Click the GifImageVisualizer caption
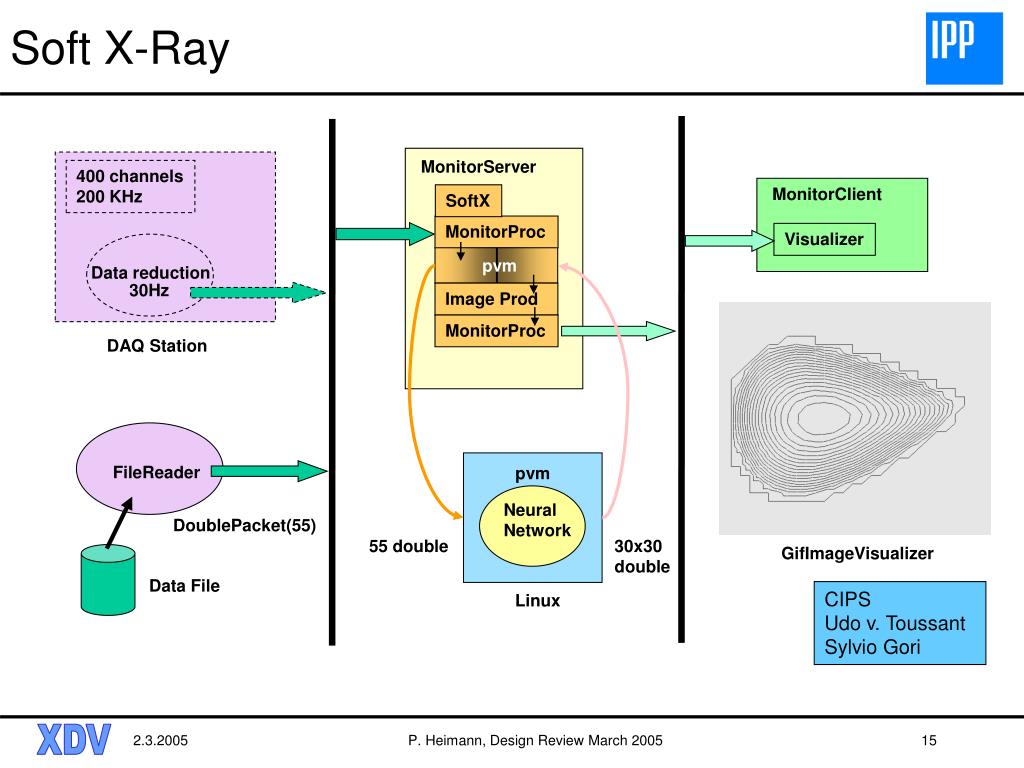Viewport: 1024px width, 768px height. 857,554
